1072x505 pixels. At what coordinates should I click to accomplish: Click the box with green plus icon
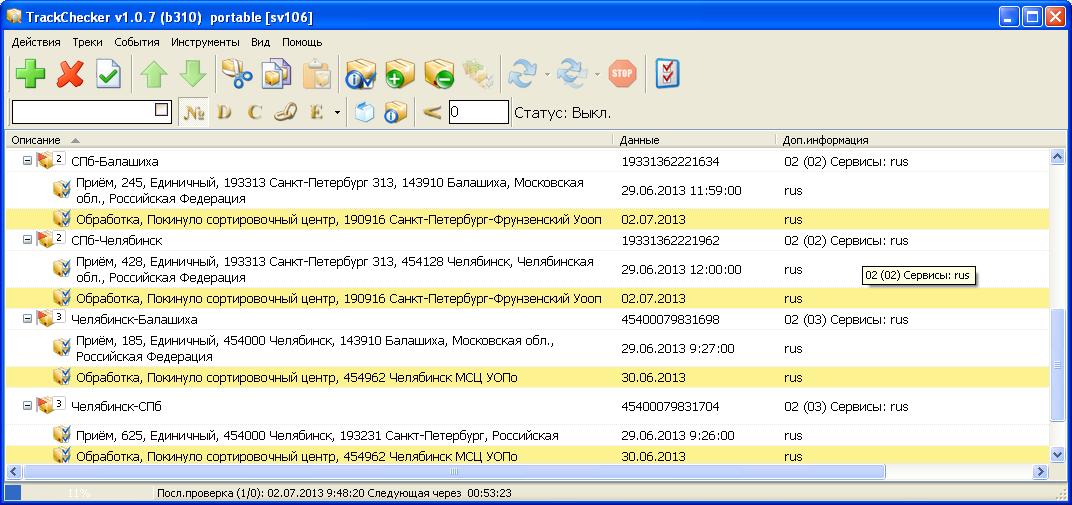pyautogui.click(x=399, y=74)
